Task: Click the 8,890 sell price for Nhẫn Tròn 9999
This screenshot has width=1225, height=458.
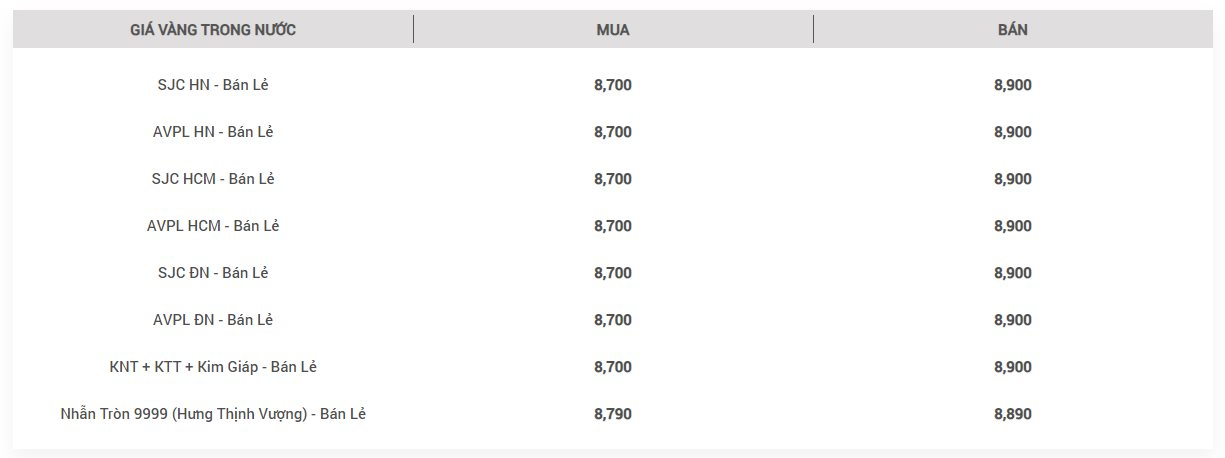Action: (x=1013, y=414)
